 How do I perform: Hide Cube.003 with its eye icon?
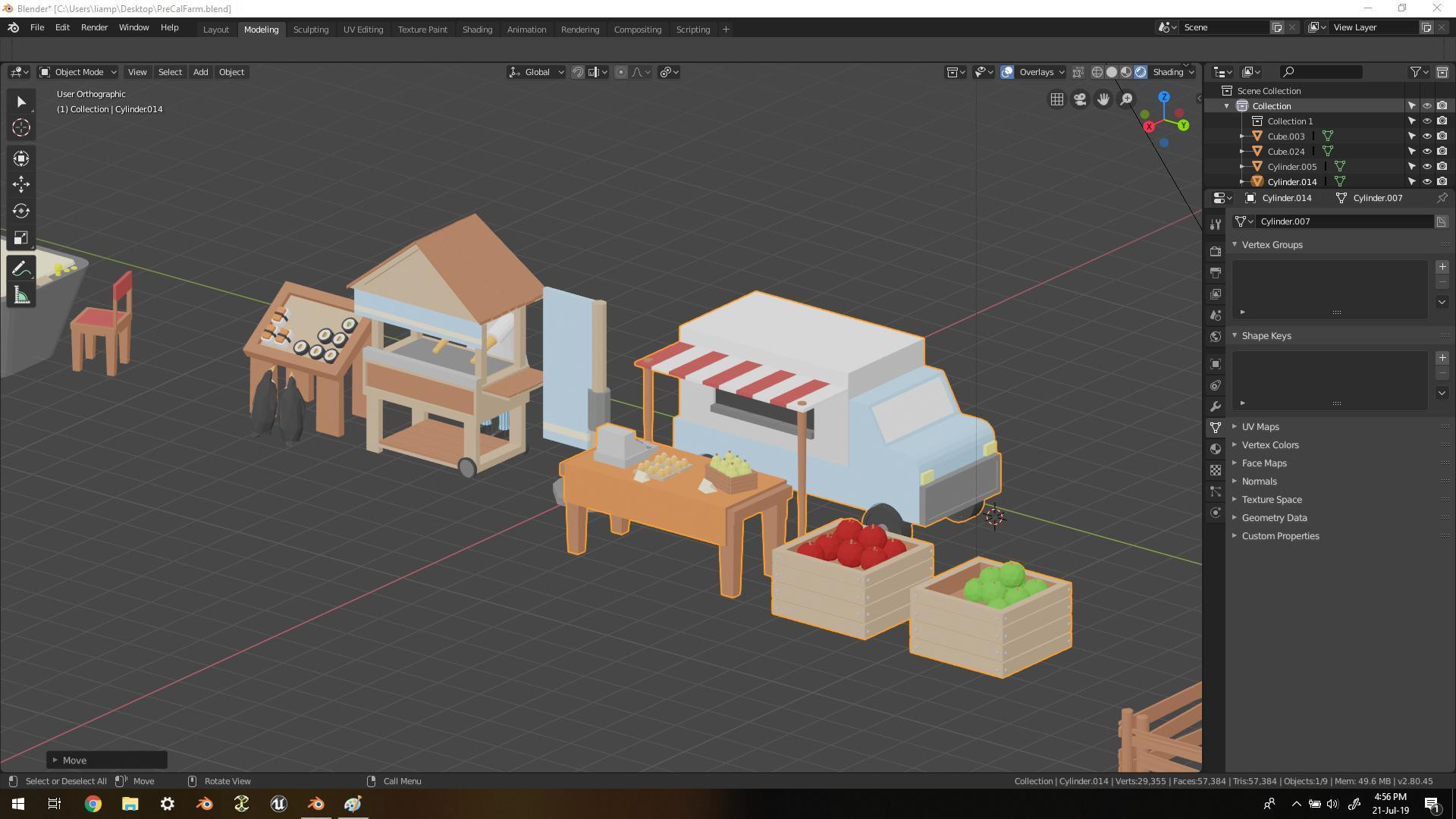point(1426,136)
